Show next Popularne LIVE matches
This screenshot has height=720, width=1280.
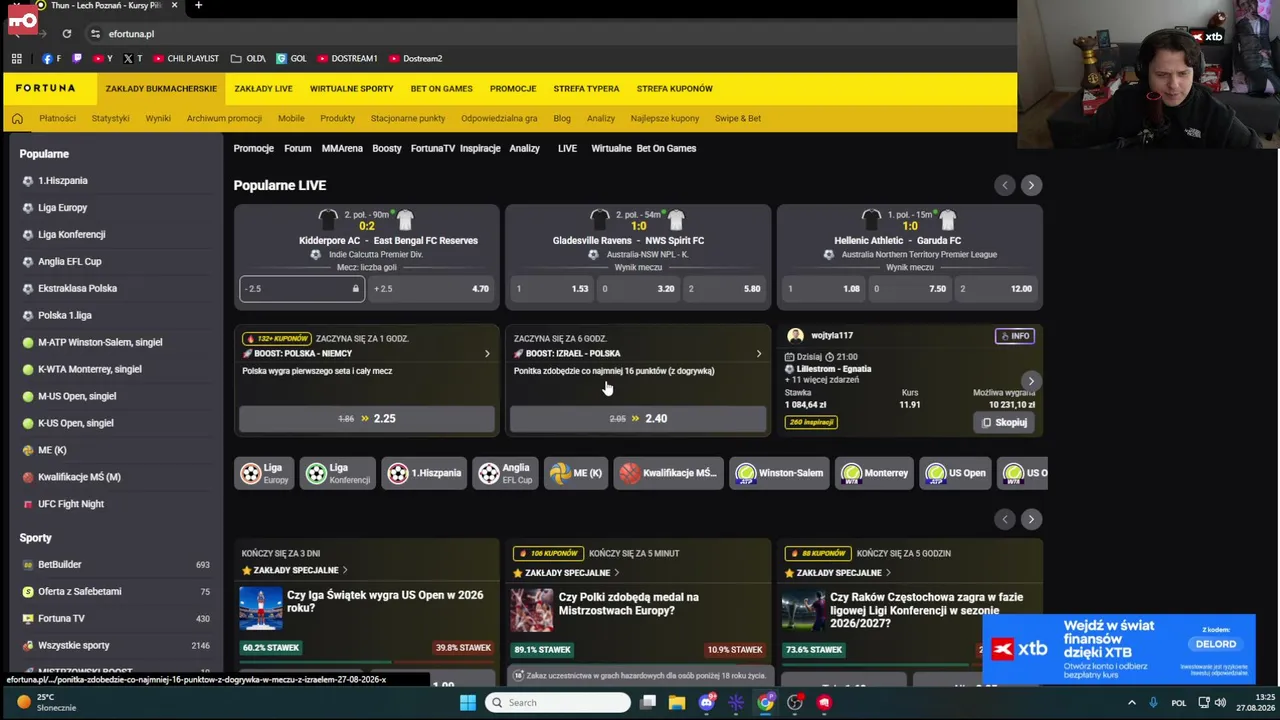tap(1031, 185)
